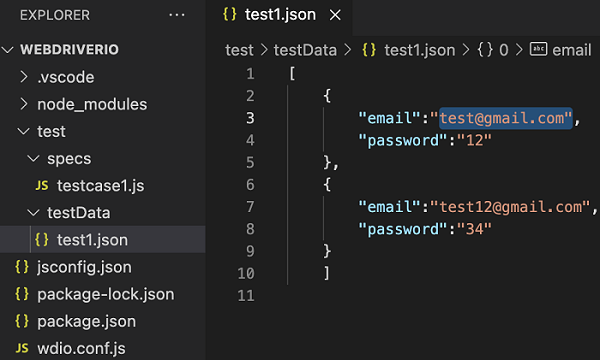Viewport: 600px width, 360px height.
Task: Select the testData folder label in explorer
Action: [x=78, y=213]
